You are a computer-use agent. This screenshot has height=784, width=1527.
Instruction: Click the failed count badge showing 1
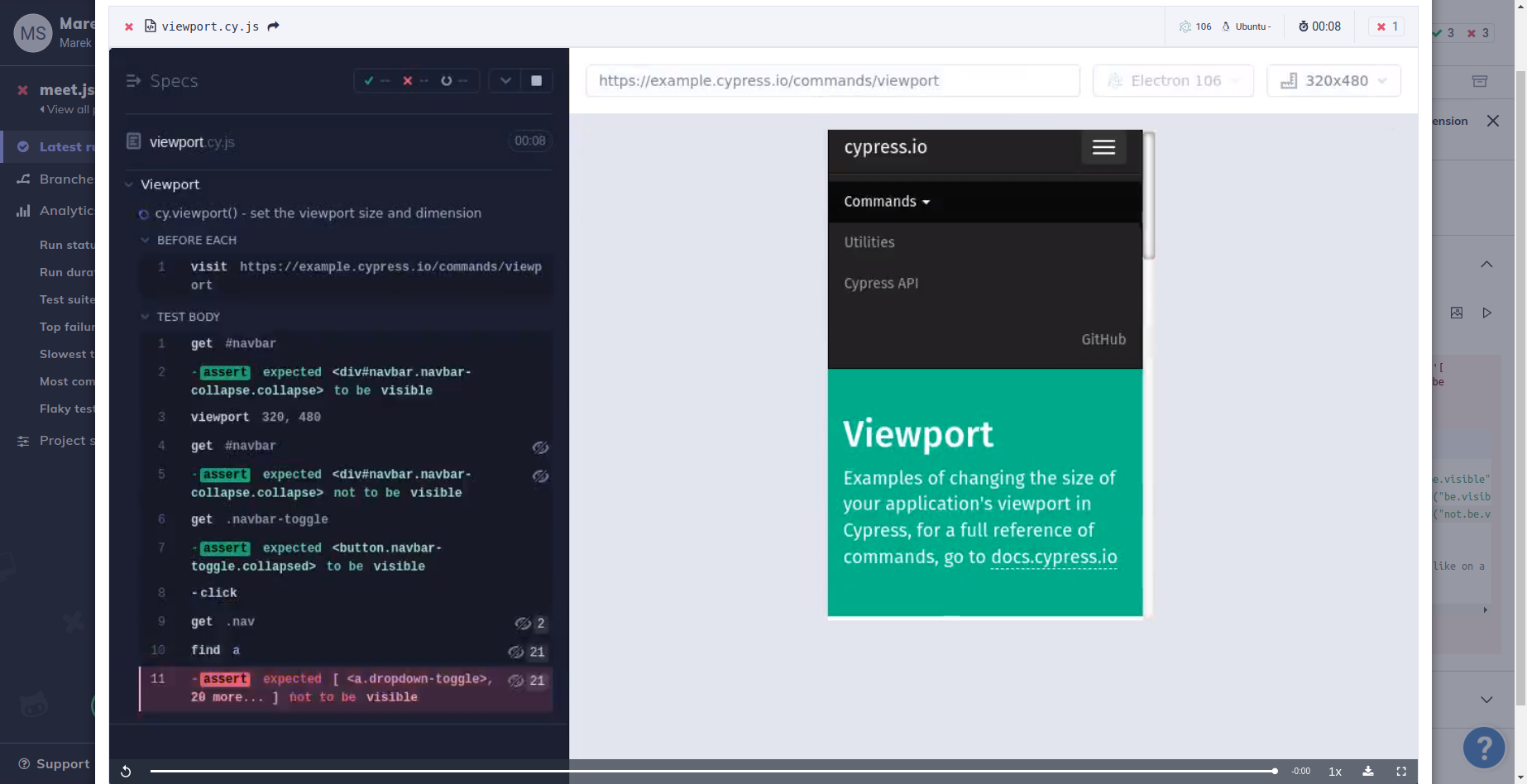point(1387,26)
